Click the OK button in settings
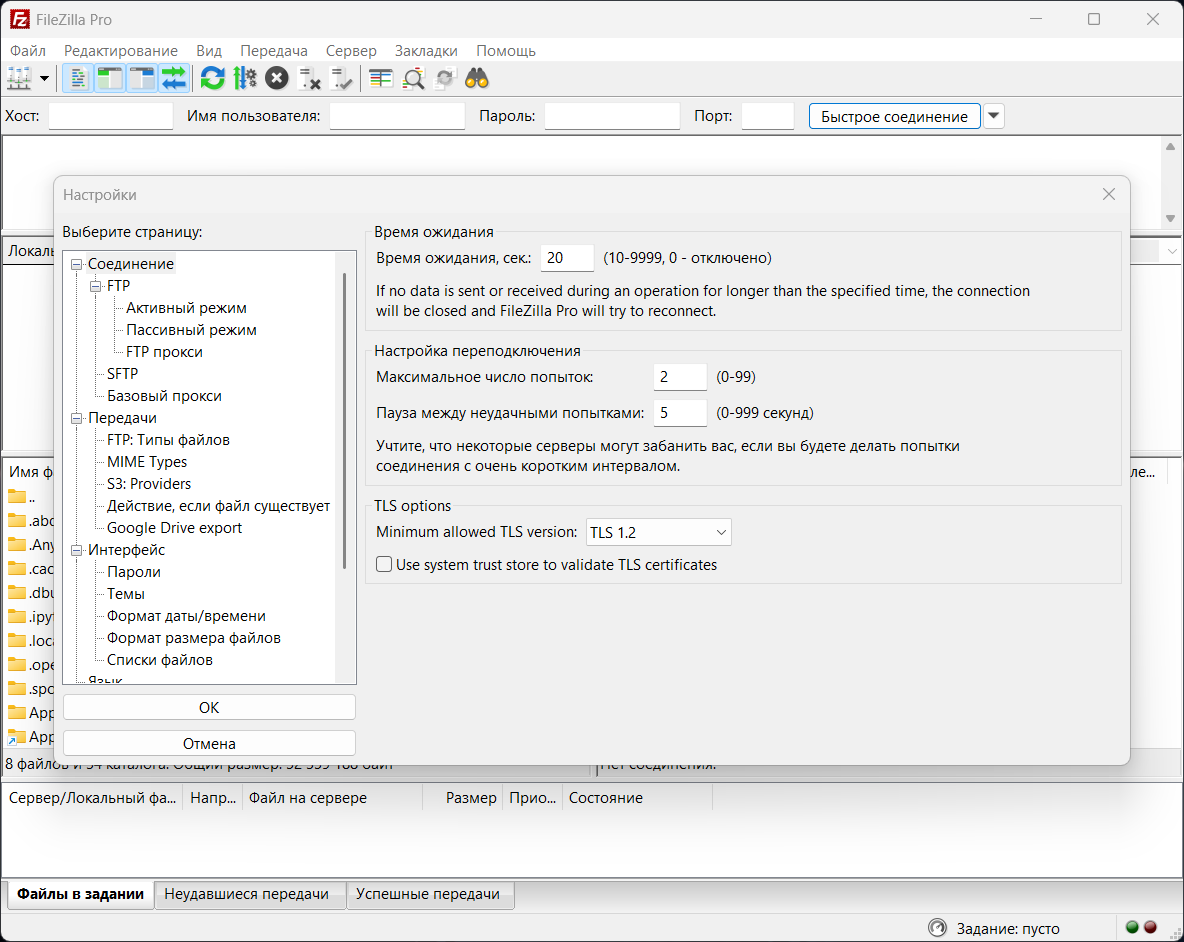The image size is (1184, 942). click(209, 708)
